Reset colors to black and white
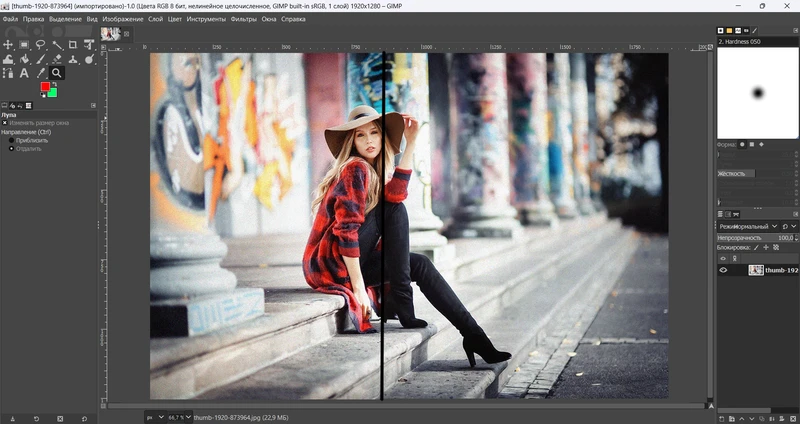The height and width of the screenshot is (424, 800). click(x=43, y=95)
